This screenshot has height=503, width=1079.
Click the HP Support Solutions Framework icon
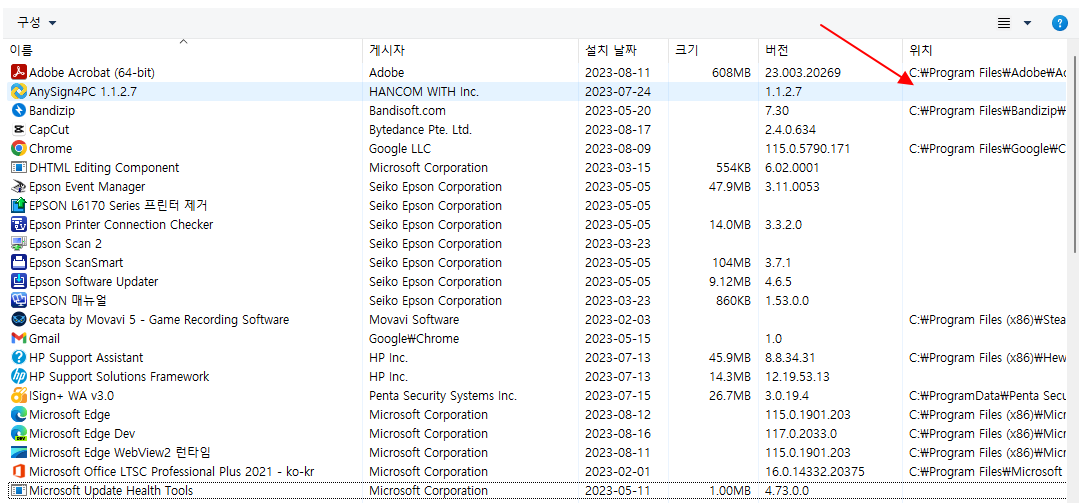click(x=19, y=376)
